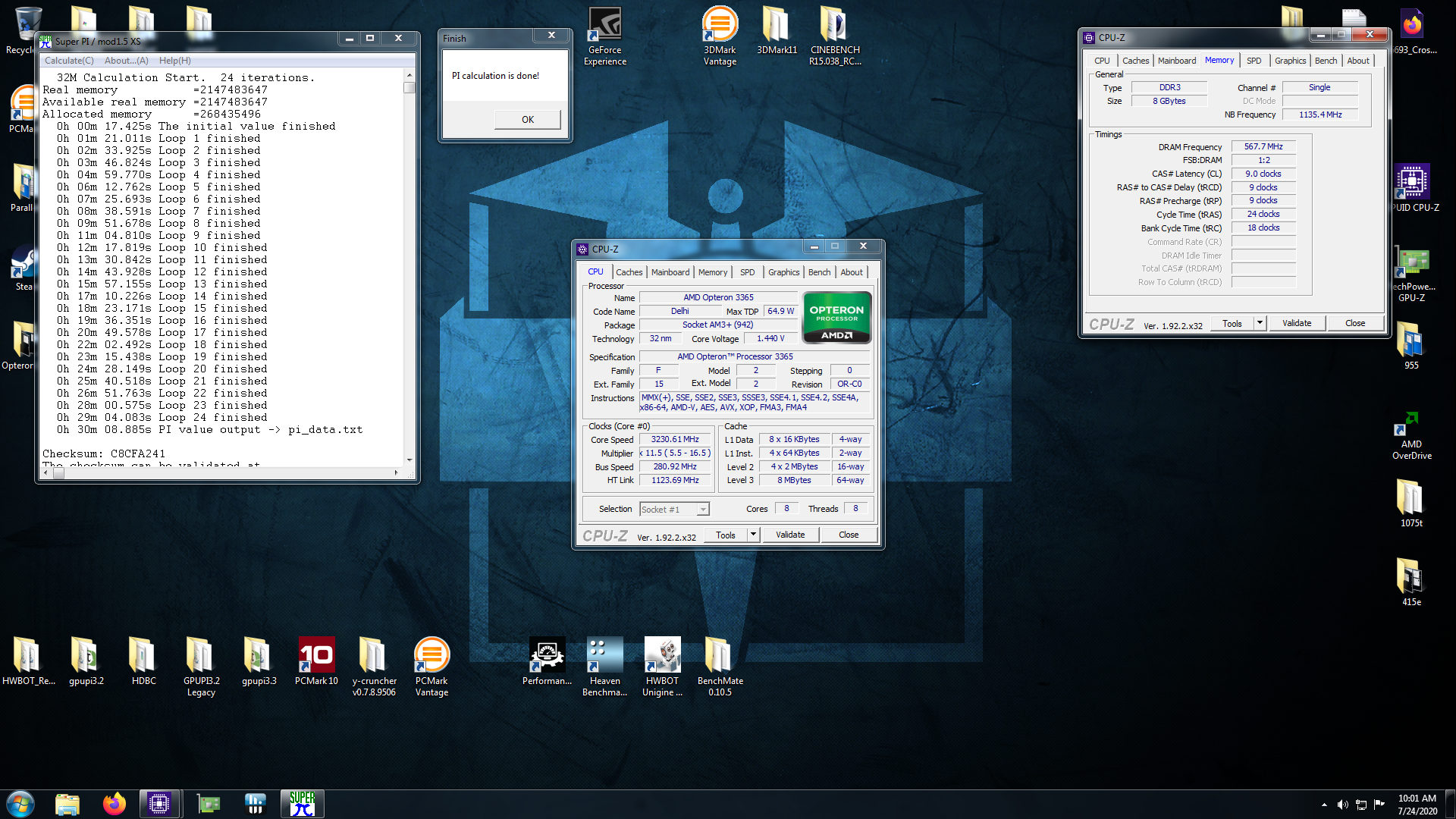The width and height of the screenshot is (1456, 819).
Task: Expand Tools dropdown arrow in right CPU-Z
Action: coord(1260,323)
